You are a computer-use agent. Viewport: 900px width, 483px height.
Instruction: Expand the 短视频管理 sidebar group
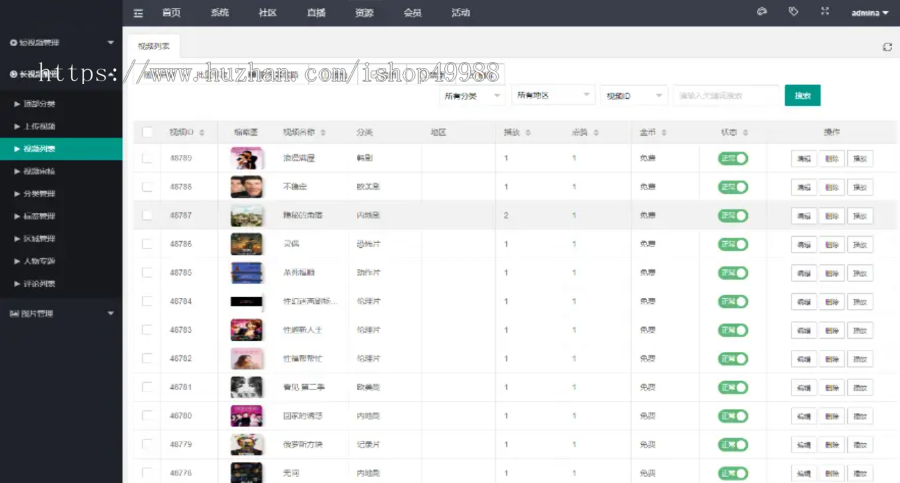click(x=61, y=42)
